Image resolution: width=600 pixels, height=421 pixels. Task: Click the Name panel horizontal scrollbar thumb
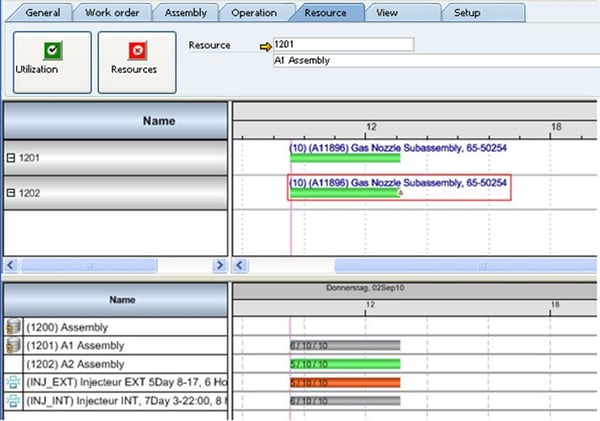pos(89,265)
